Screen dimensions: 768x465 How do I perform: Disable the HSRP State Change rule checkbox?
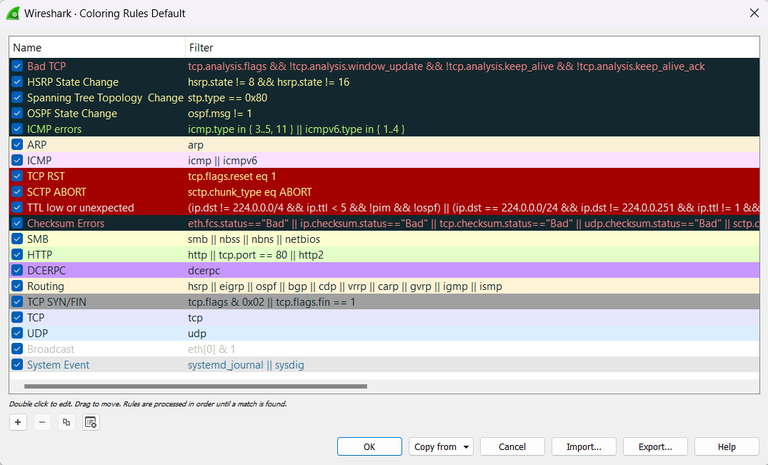(17, 82)
